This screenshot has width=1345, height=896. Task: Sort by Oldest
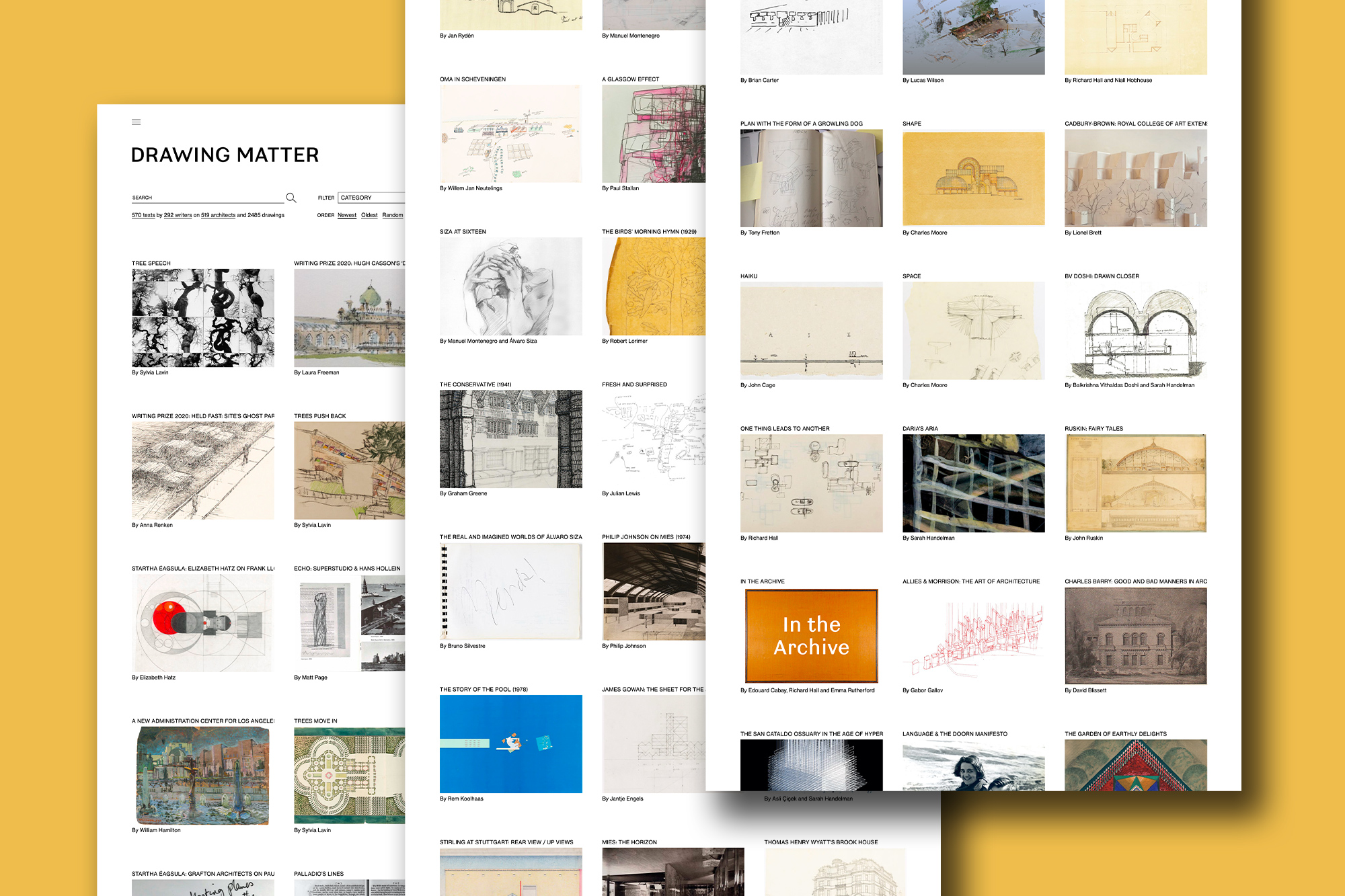coord(369,215)
